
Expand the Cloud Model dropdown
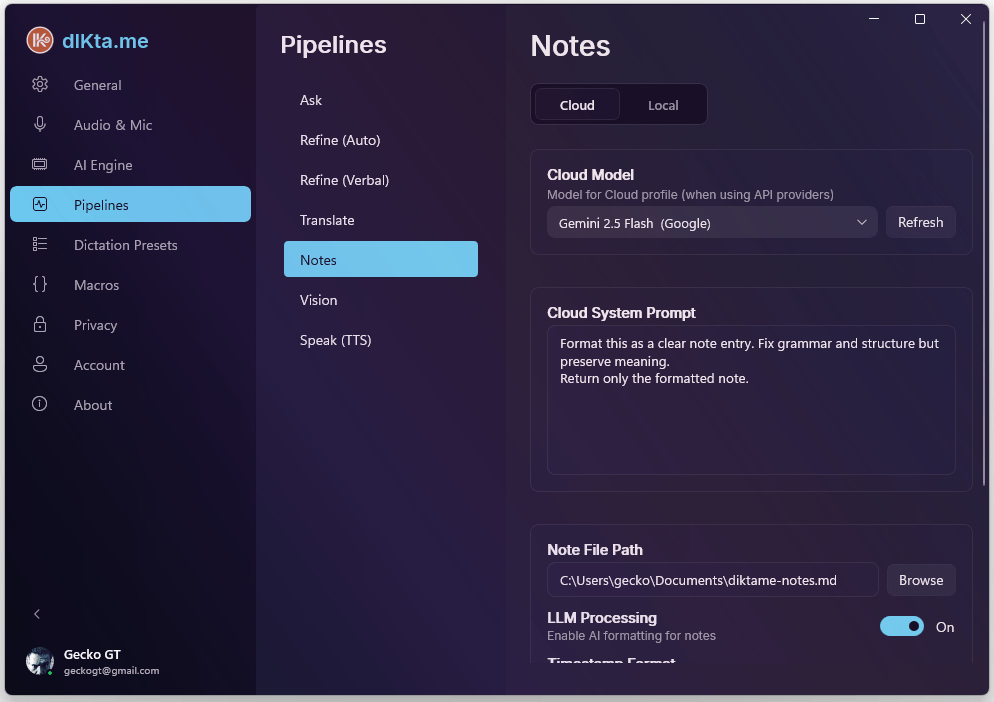(x=711, y=223)
